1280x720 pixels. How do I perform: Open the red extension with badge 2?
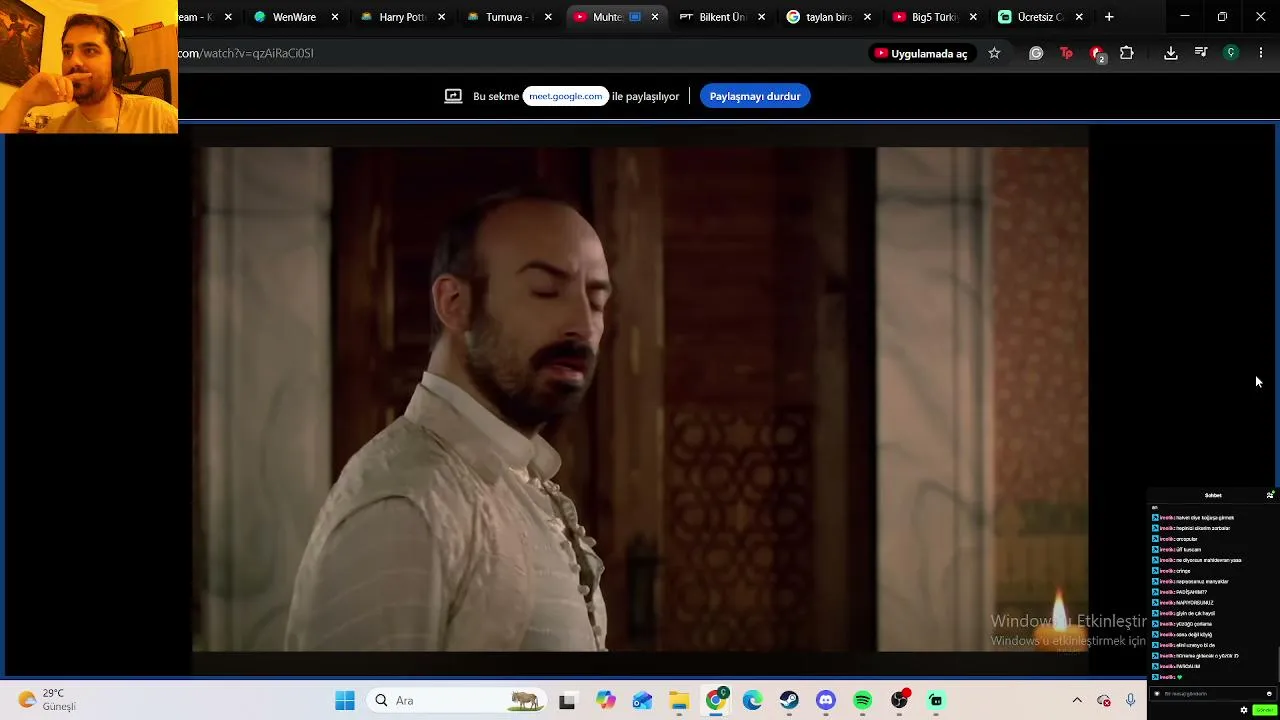pos(1097,54)
